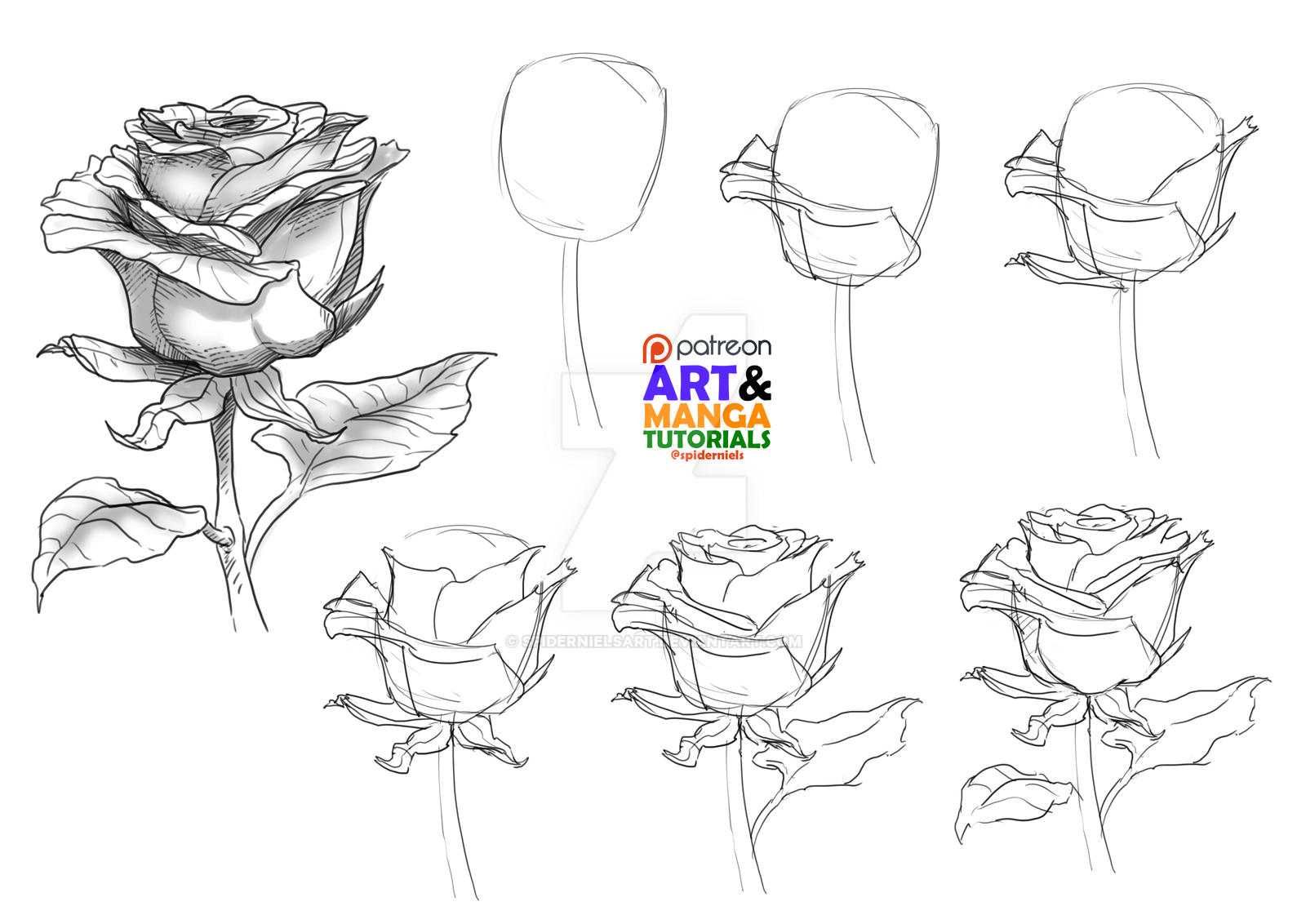
Task: Select the finished shaded rose drawing
Action: [x=265, y=363]
